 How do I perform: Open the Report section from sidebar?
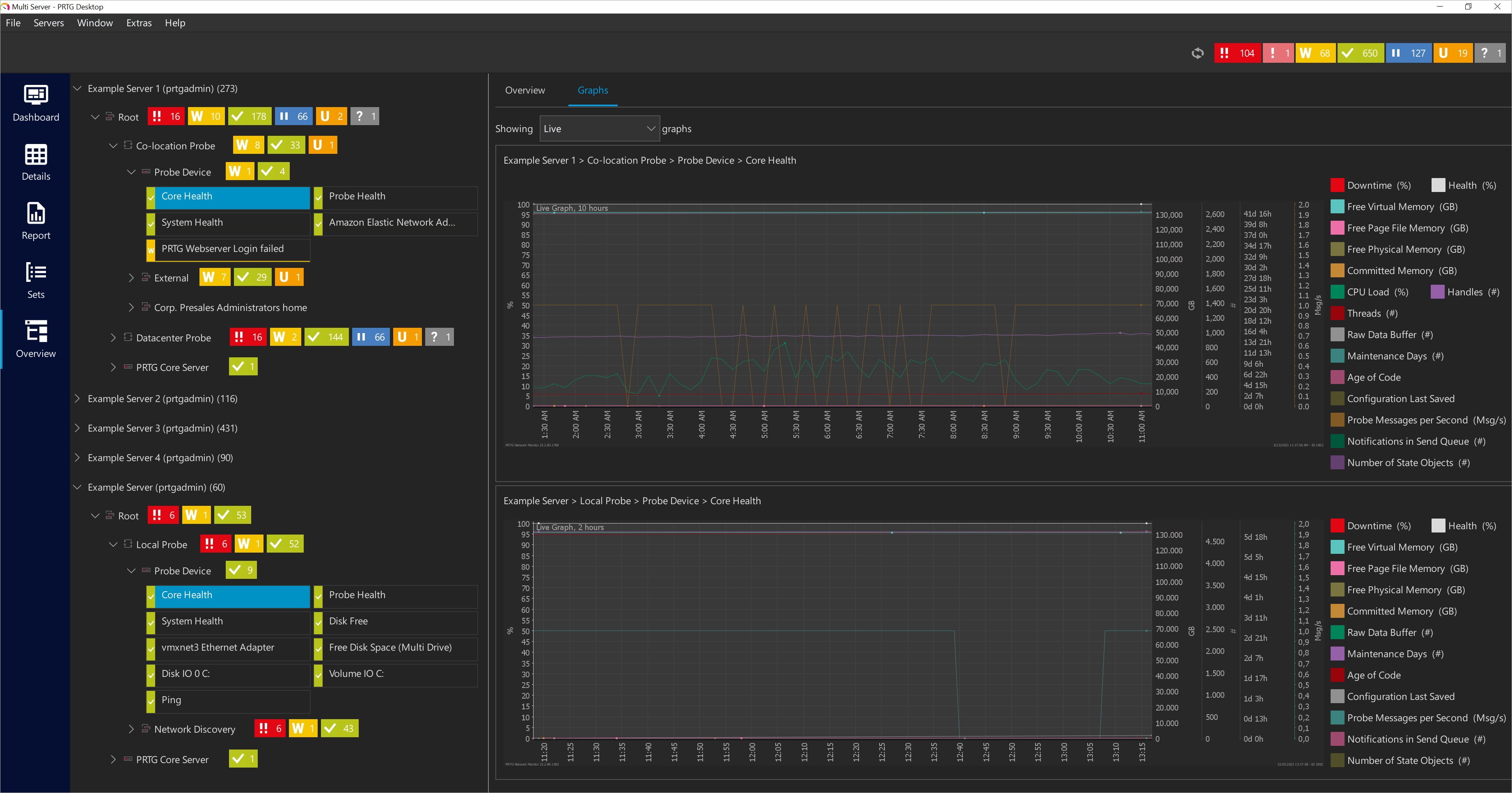35,221
